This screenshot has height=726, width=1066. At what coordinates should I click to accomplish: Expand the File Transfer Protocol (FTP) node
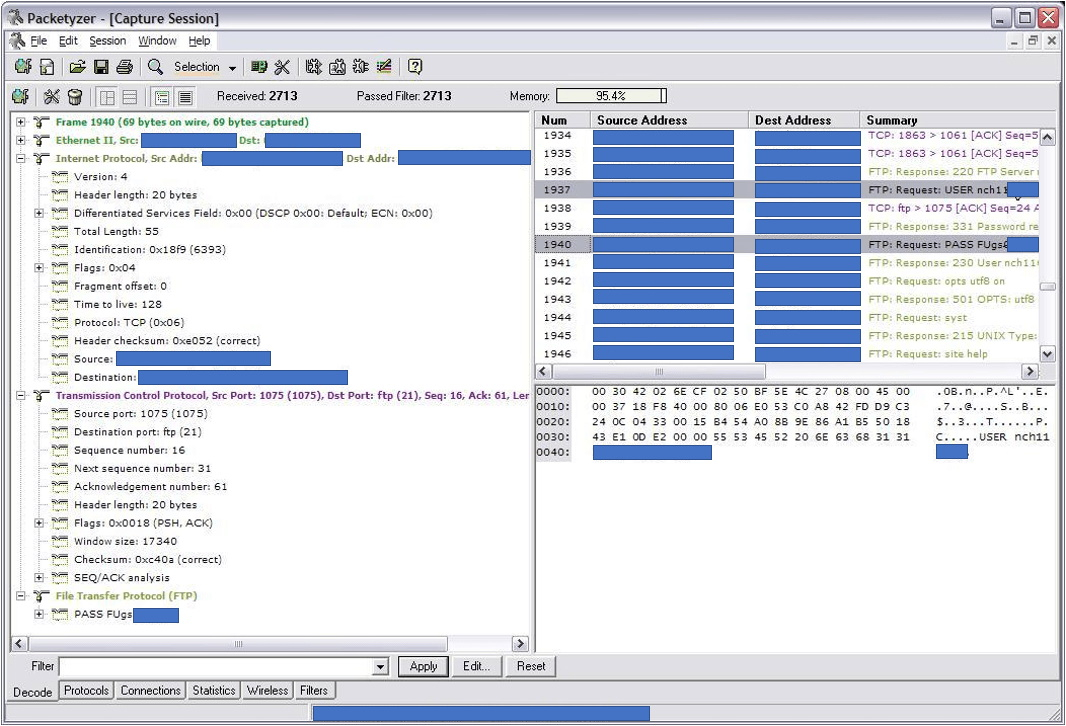21,596
